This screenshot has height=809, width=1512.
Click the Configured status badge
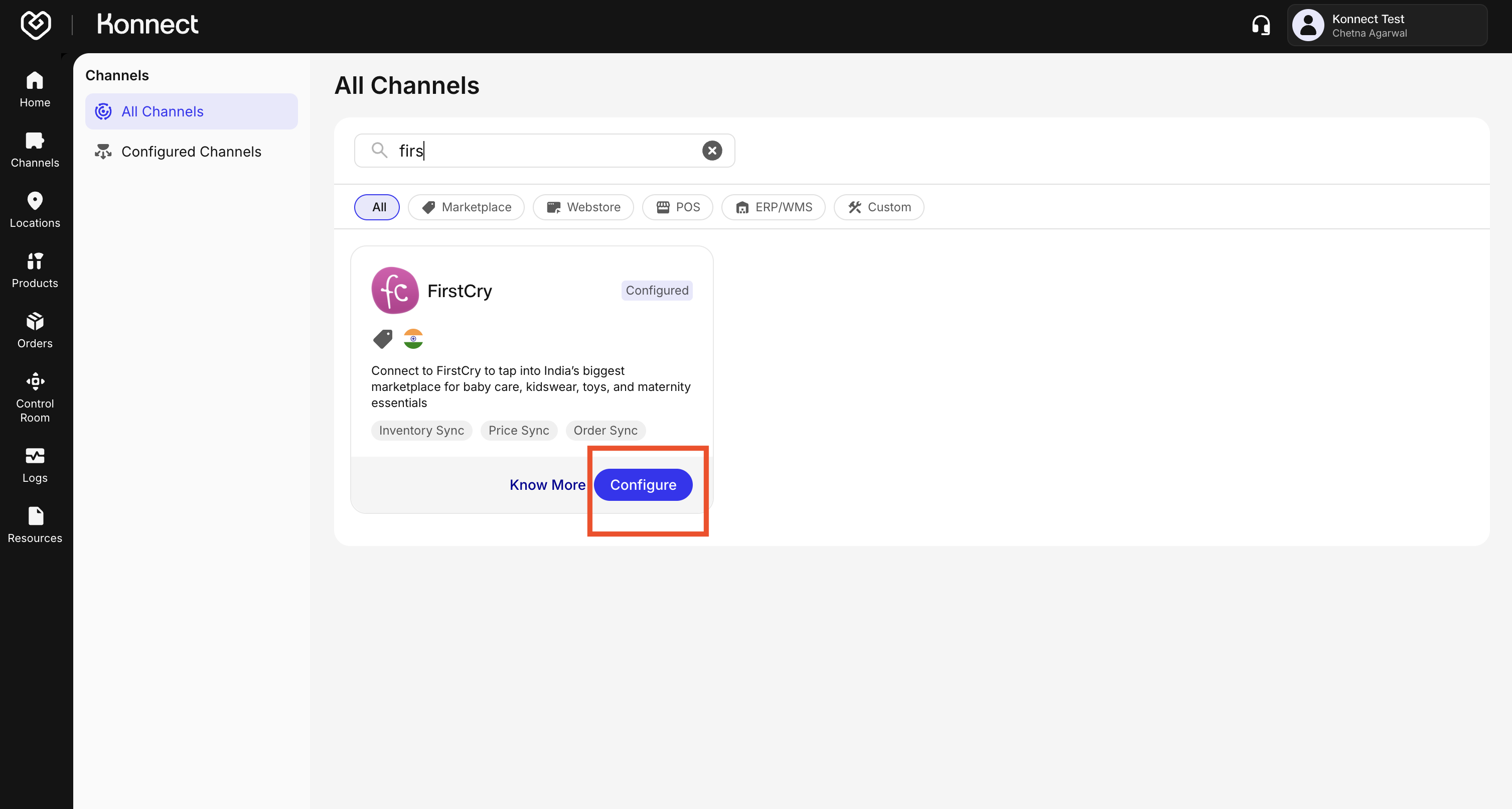(657, 290)
